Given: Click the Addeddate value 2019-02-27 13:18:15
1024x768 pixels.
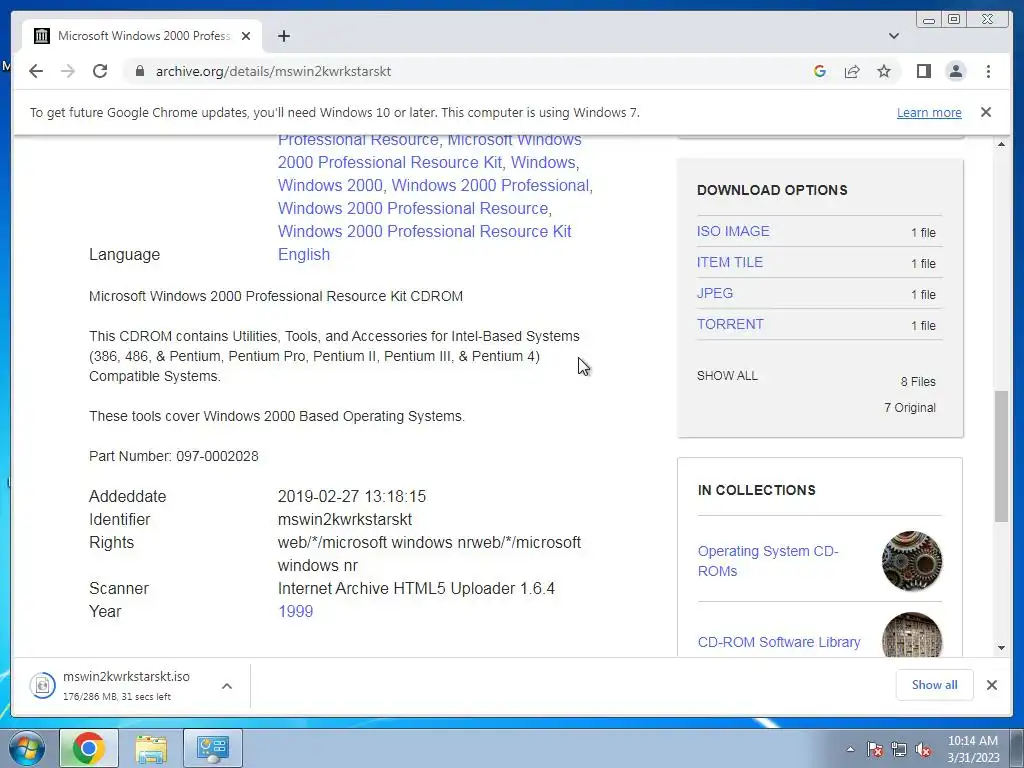Looking at the screenshot, I should [x=351, y=496].
